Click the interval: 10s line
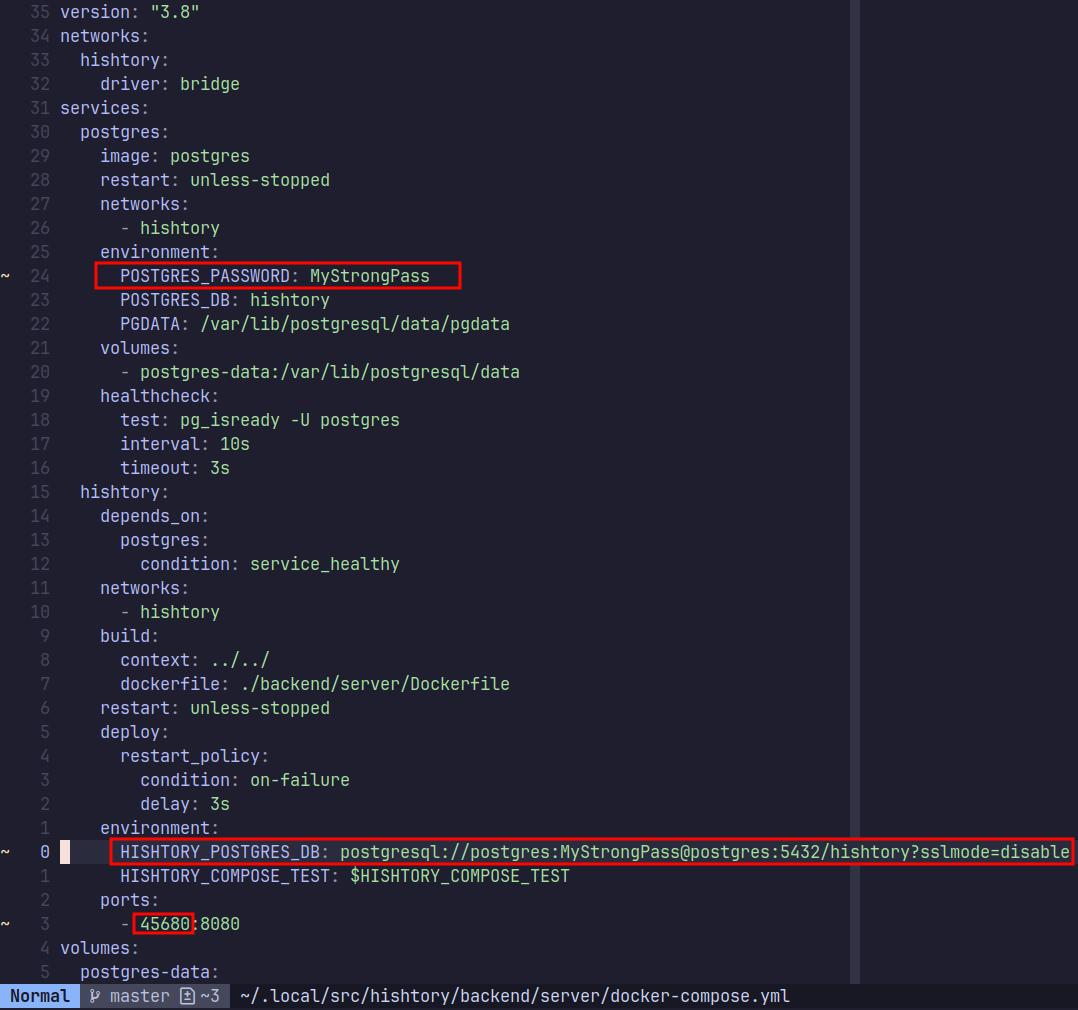Screen dimensions: 1078x1010 185,444
